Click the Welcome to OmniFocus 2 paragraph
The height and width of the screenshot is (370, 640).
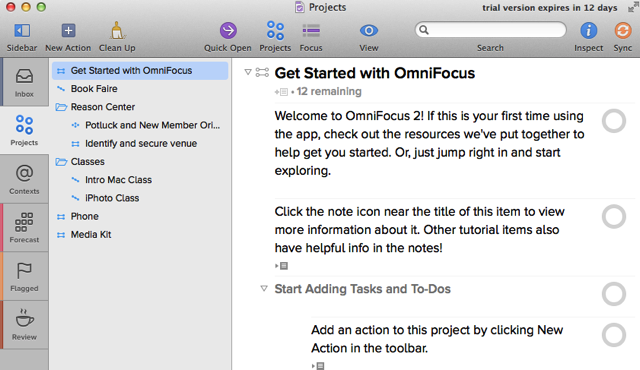click(429, 143)
